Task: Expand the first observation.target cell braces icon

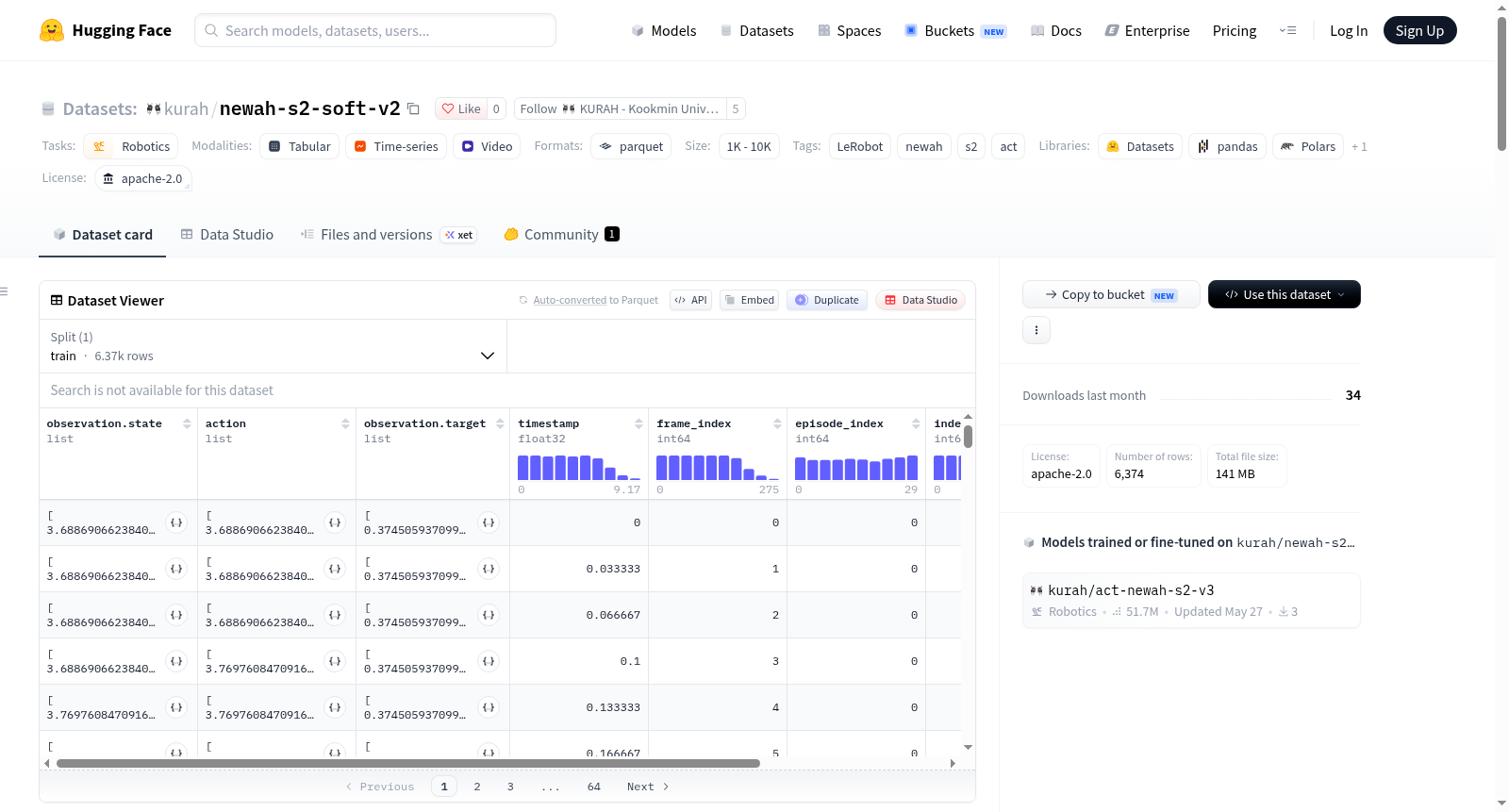Action: [489, 522]
